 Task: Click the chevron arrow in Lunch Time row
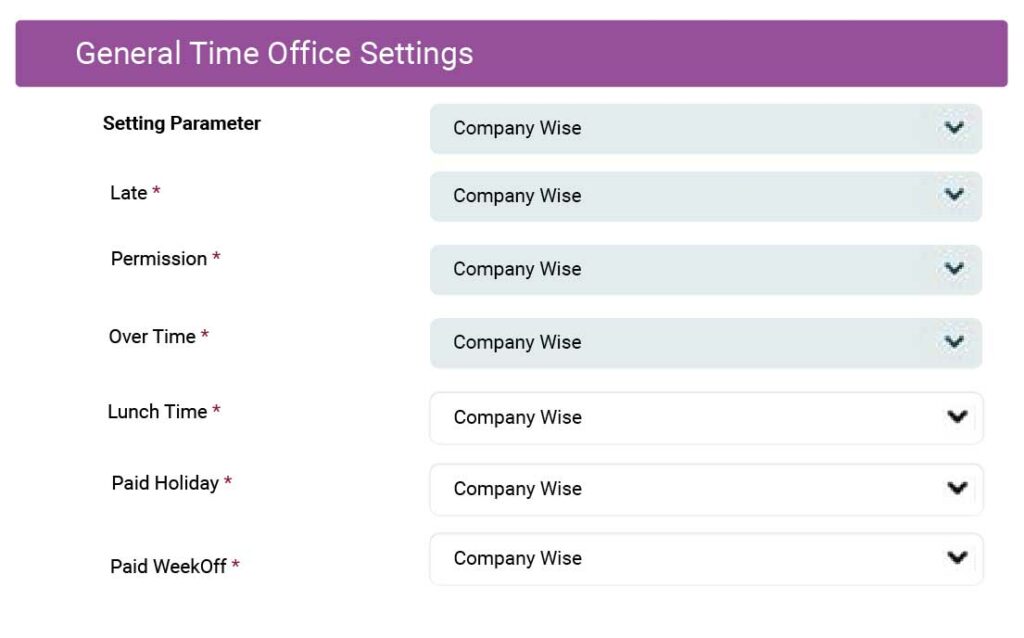click(x=957, y=416)
